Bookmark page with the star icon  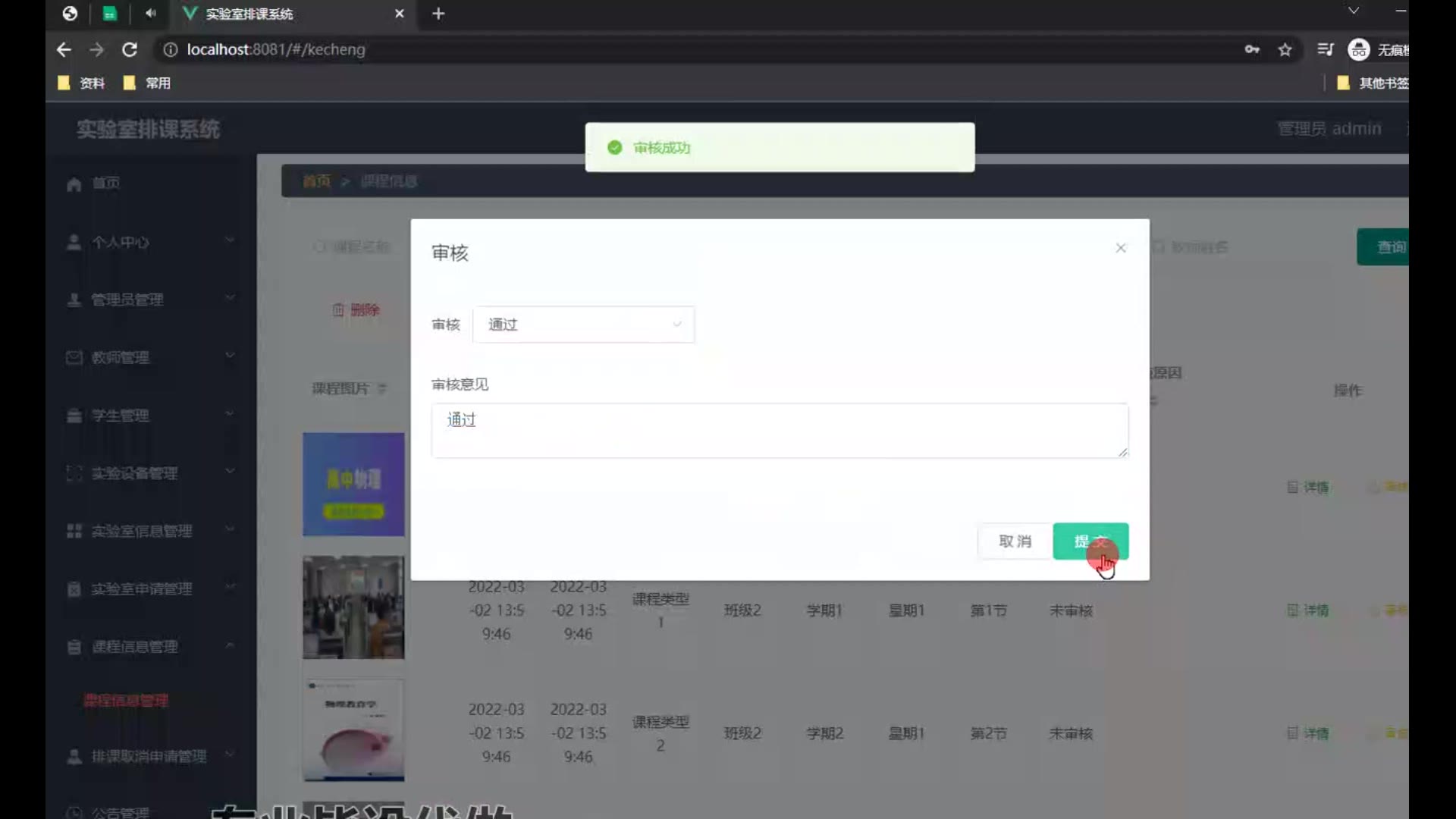point(1285,49)
